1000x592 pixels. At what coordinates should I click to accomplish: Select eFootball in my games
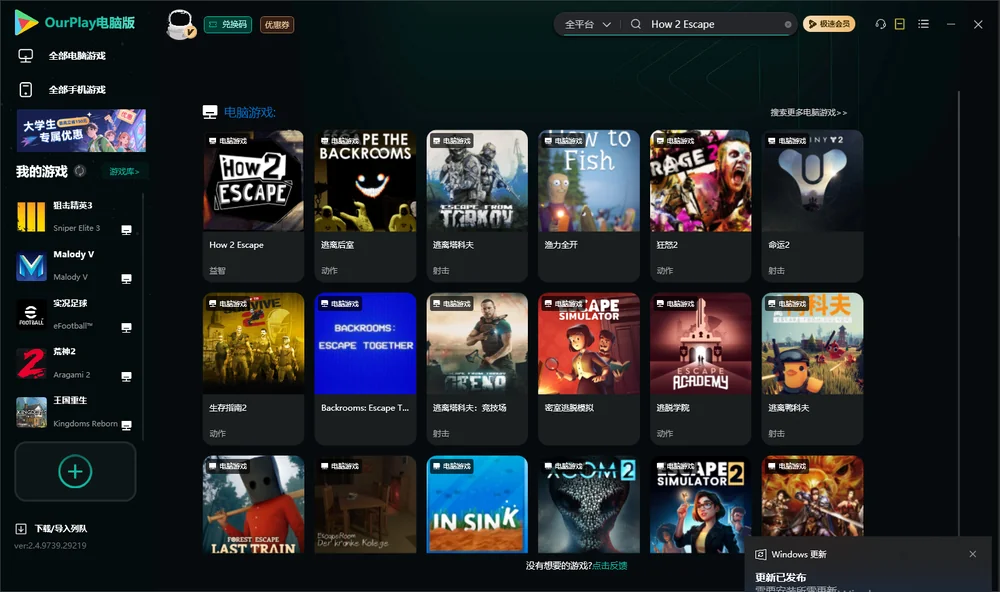(x=75, y=314)
